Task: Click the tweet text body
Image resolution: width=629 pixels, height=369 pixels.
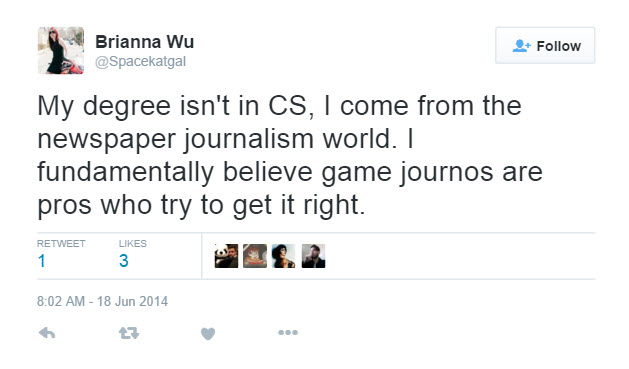Action: (x=290, y=156)
